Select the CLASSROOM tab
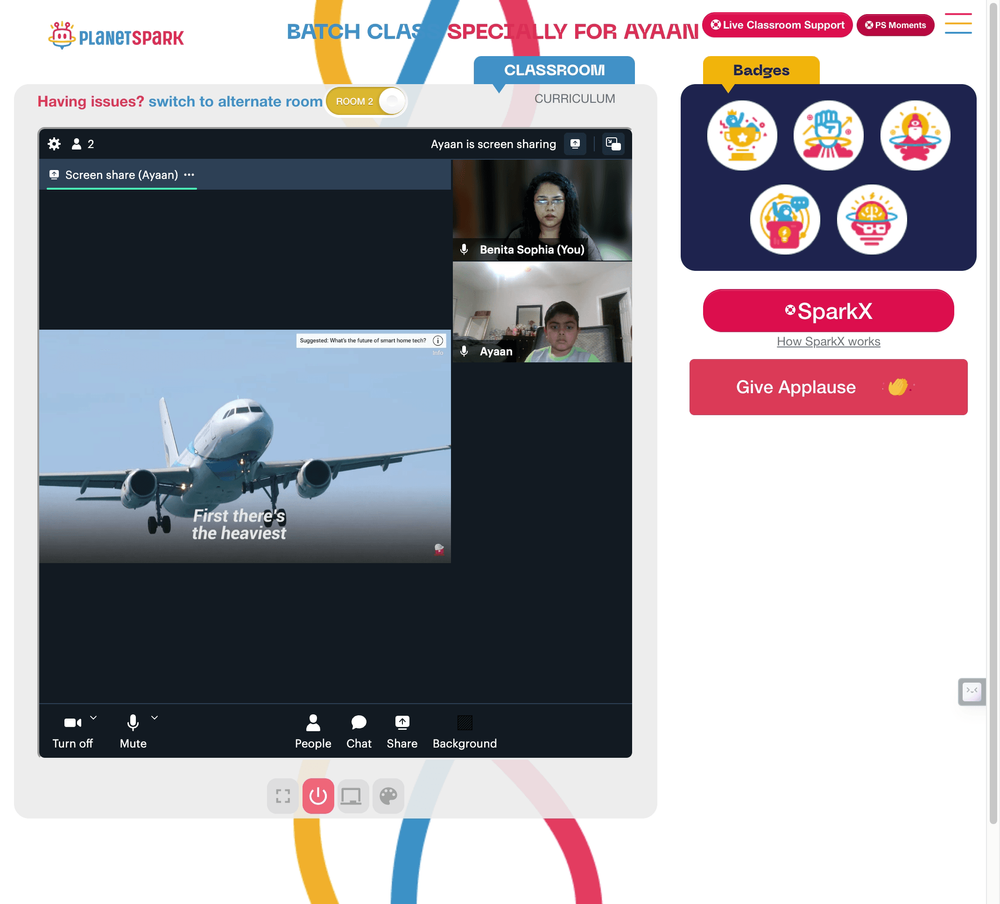 pyautogui.click(x=554, y=70)
